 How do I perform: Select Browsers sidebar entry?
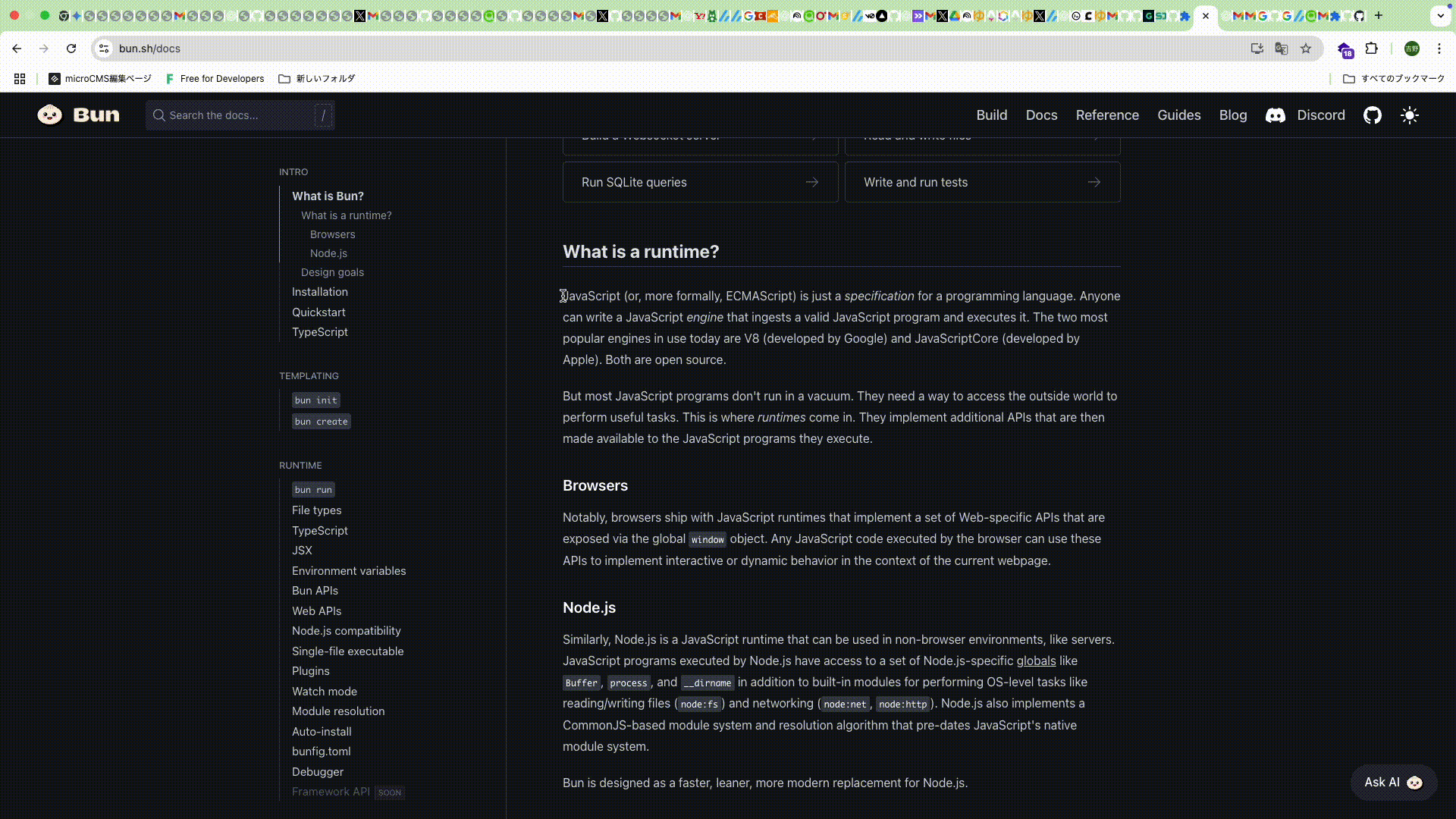coord(332,234)
